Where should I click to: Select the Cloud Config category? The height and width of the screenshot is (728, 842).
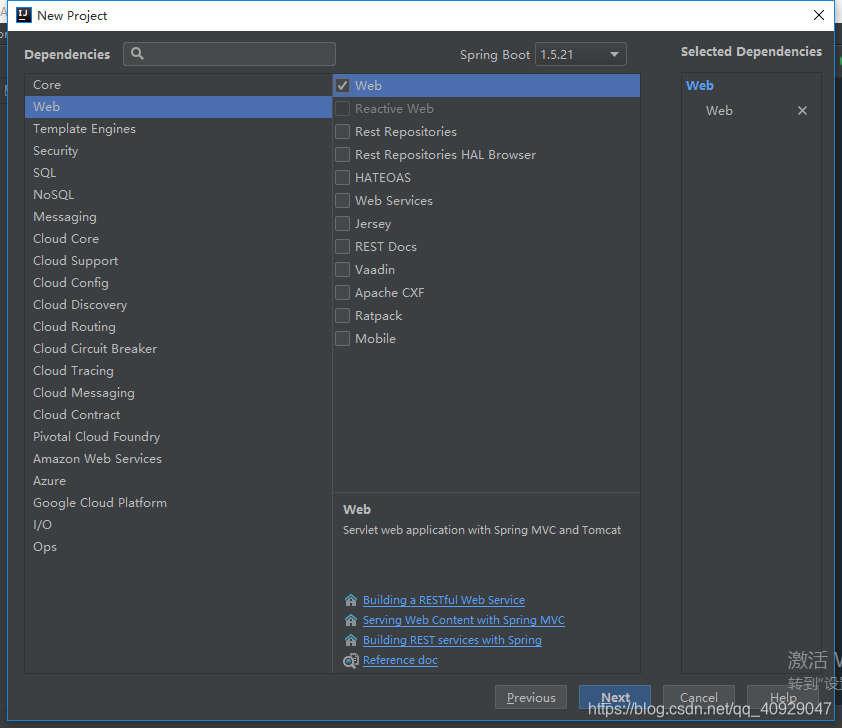[x=178, y=283]
